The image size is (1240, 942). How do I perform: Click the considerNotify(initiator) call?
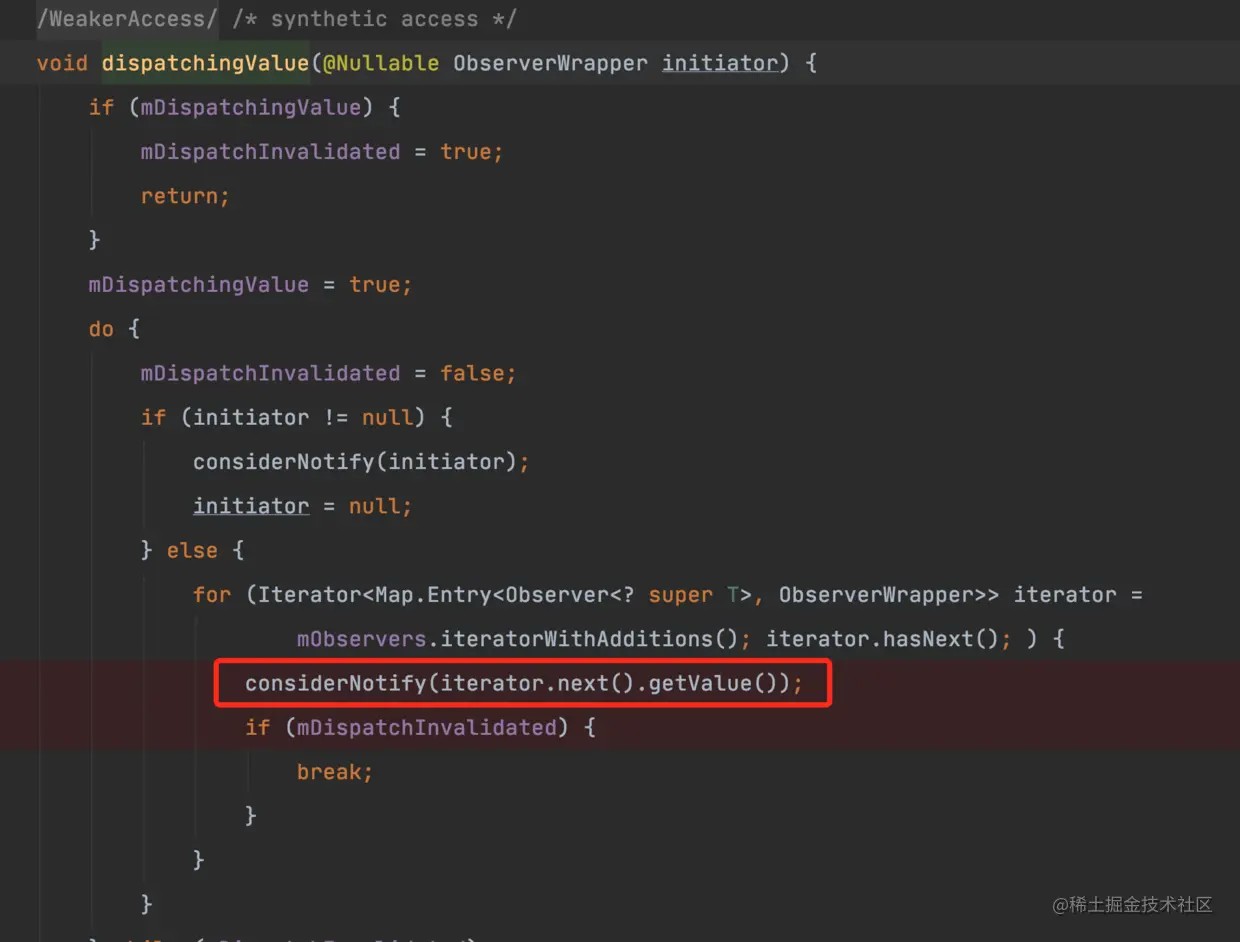[361, 461]
